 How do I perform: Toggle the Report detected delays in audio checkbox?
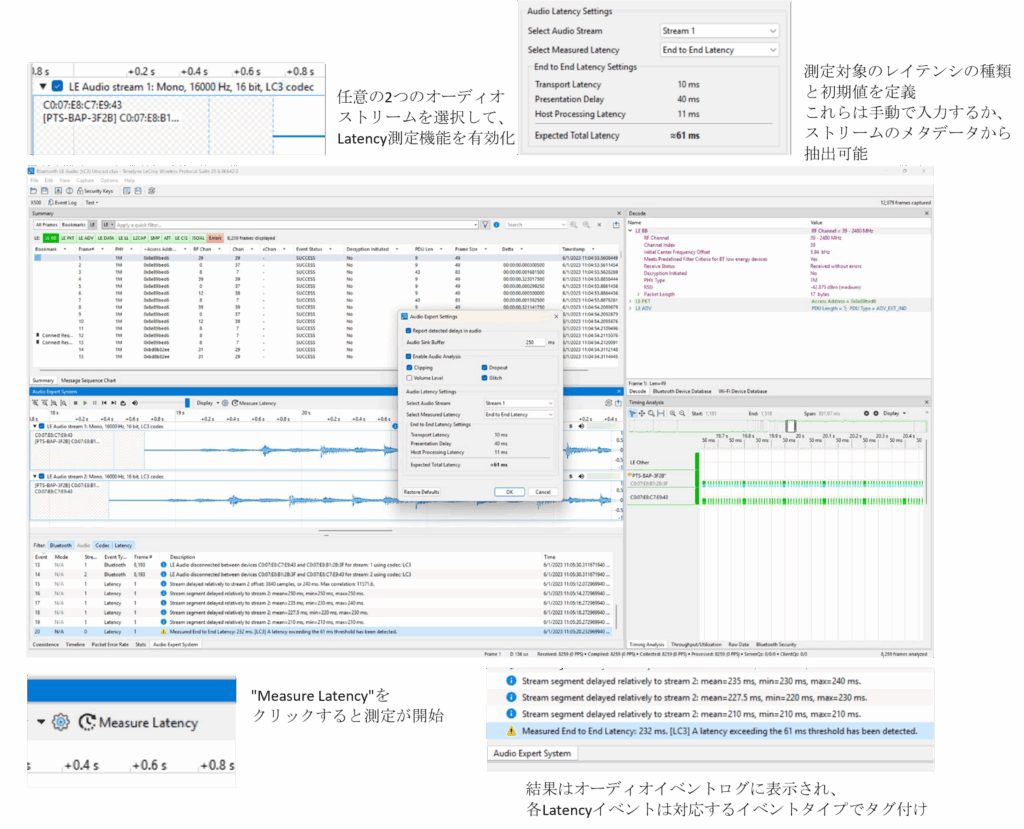coord(408,330)
